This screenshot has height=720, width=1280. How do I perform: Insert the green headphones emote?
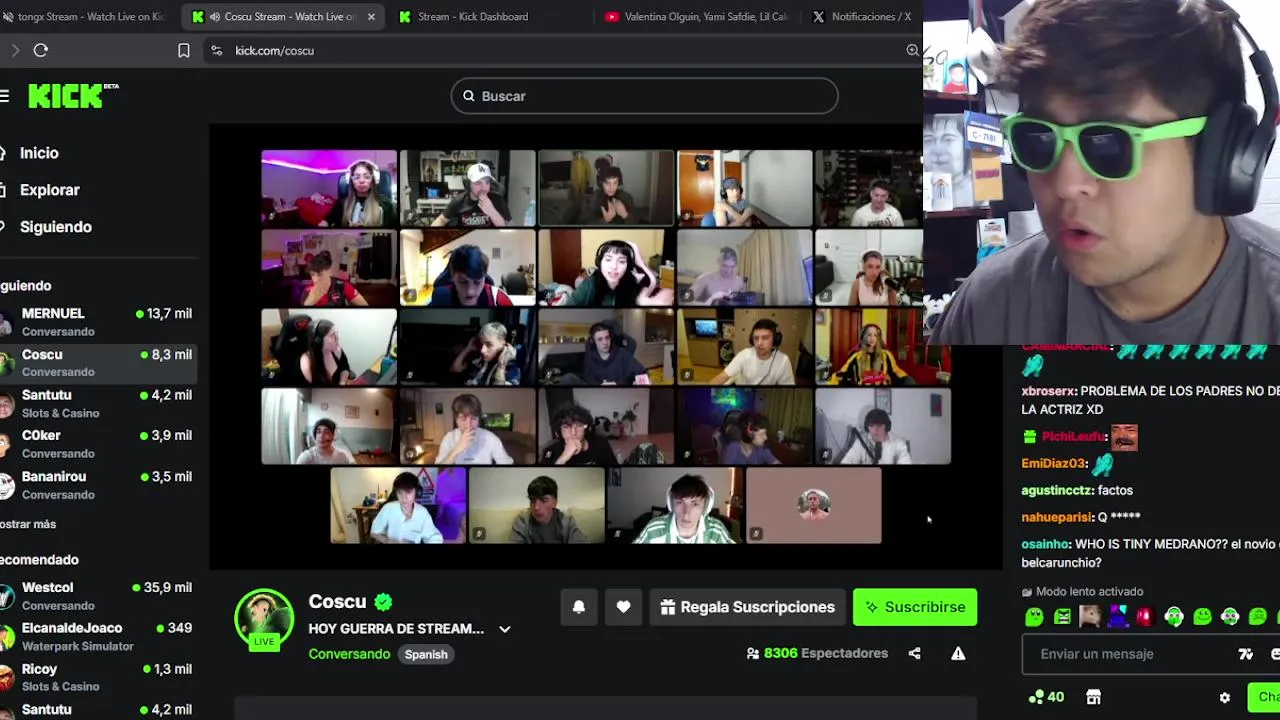[x=1174, y=617]
